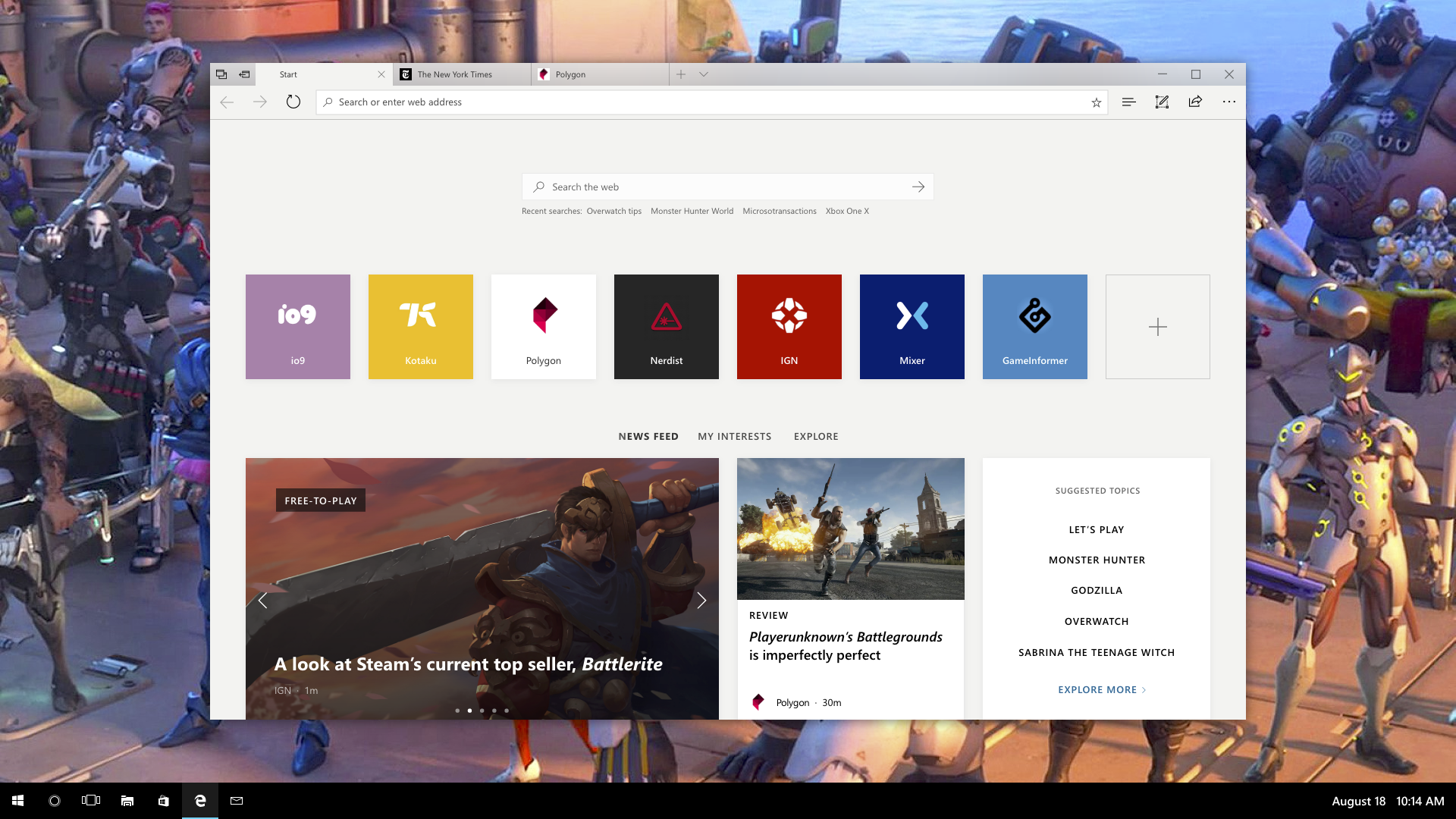The height and width of the screenshot is (819, 1456).
Task: Open Microsoft Store from taskbar
Action: [164, 801]
